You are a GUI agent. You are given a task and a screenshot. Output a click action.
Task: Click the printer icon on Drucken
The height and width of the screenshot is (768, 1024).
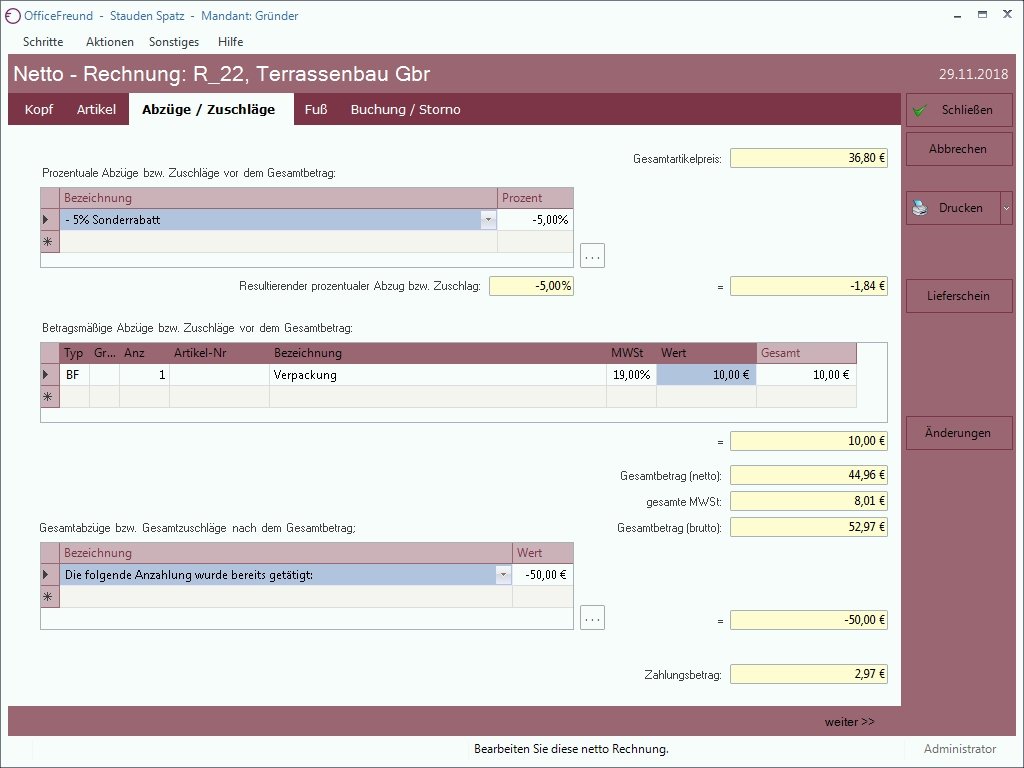(920, 208)
